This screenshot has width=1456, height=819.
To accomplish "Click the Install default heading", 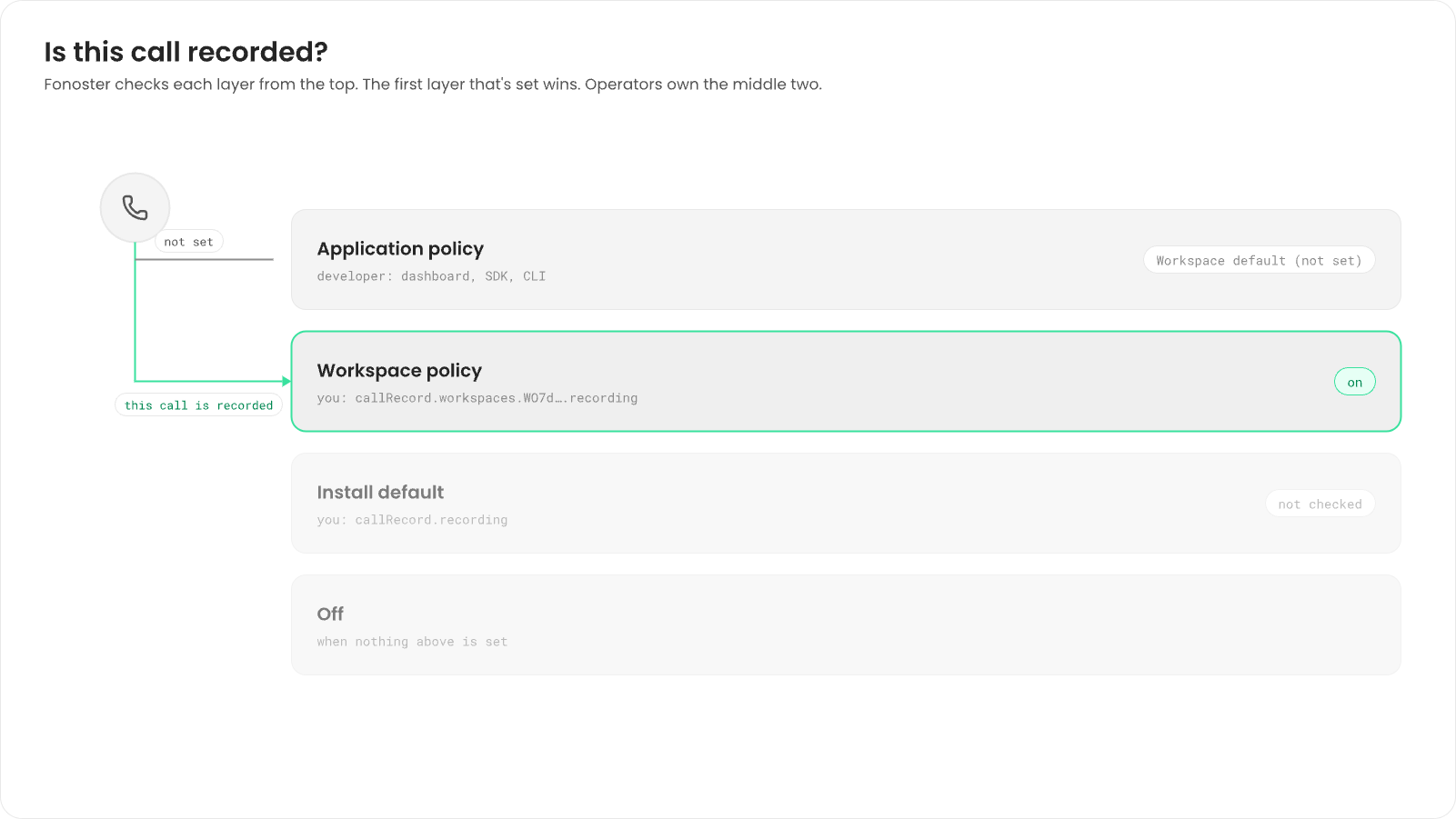I will (x=380, y=493).
